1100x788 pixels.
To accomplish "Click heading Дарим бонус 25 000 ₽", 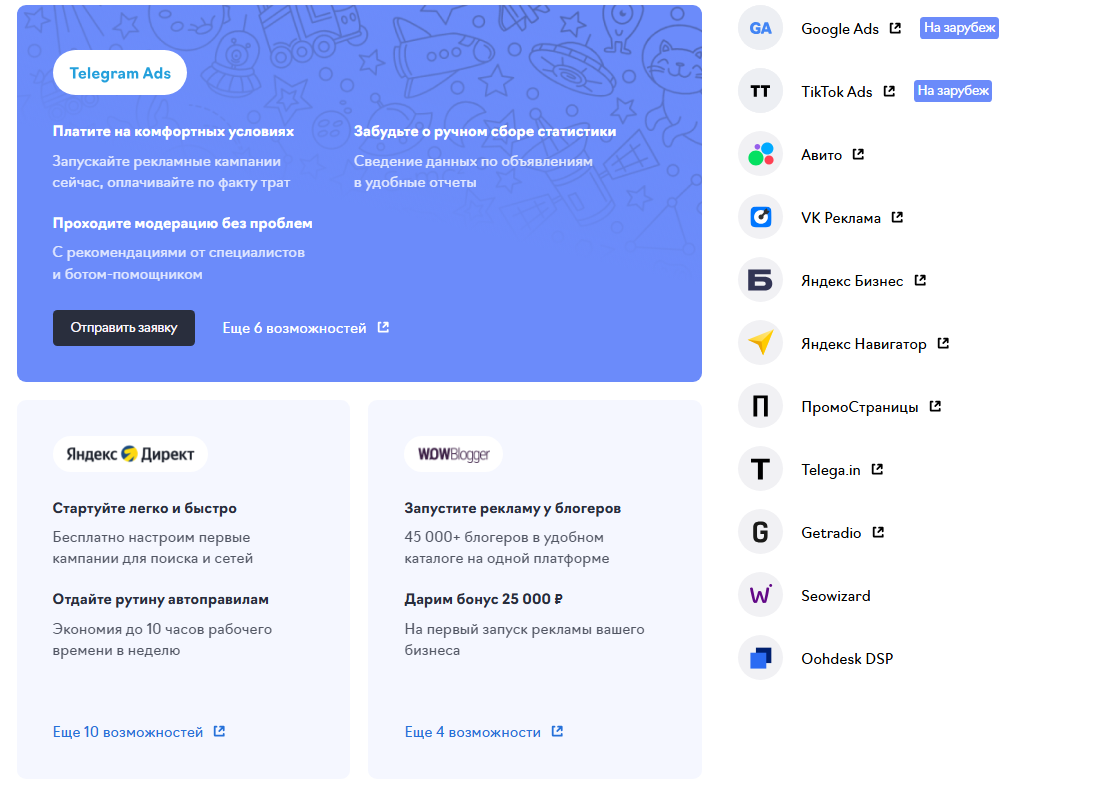I will point(483,600).
